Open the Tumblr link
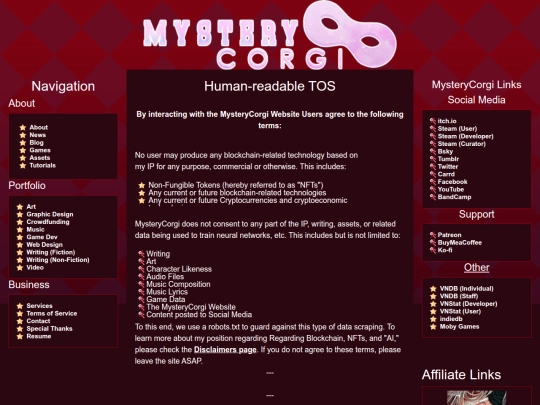The height and width of the screenshot is (405, 540). tap(448, 159)
